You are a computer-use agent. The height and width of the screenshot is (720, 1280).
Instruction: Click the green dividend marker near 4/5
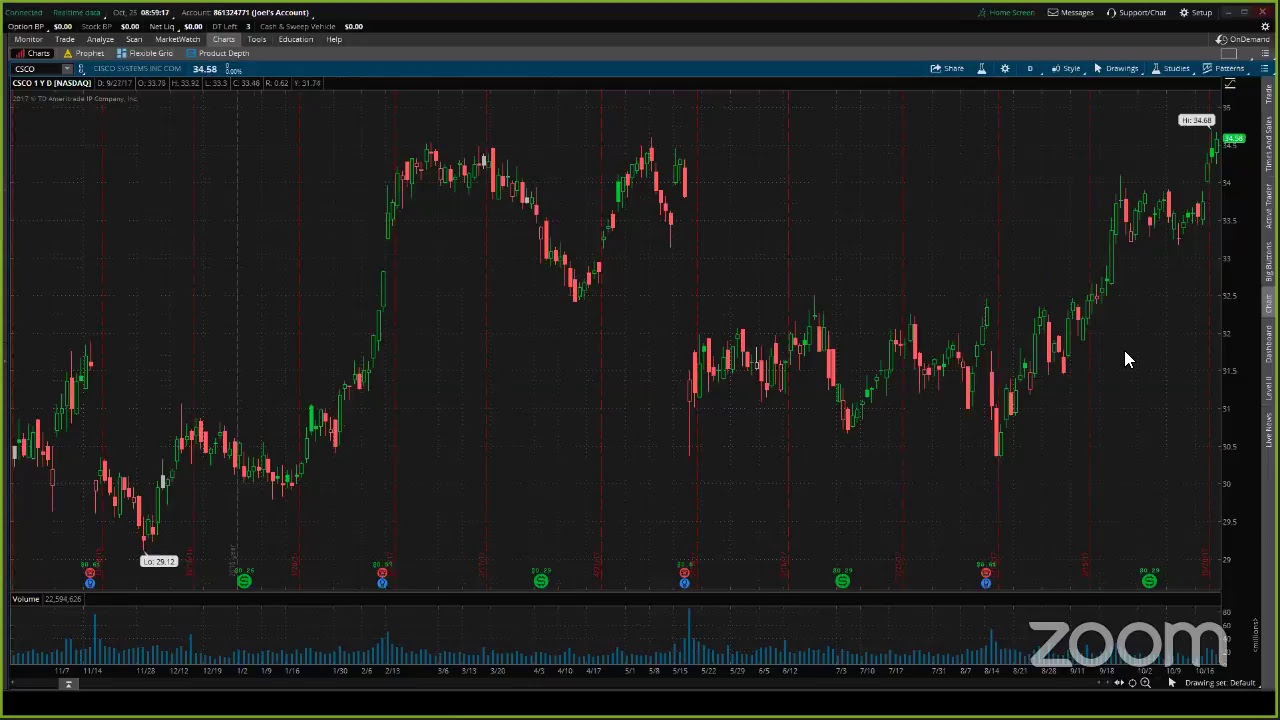(x=541, y=581)
